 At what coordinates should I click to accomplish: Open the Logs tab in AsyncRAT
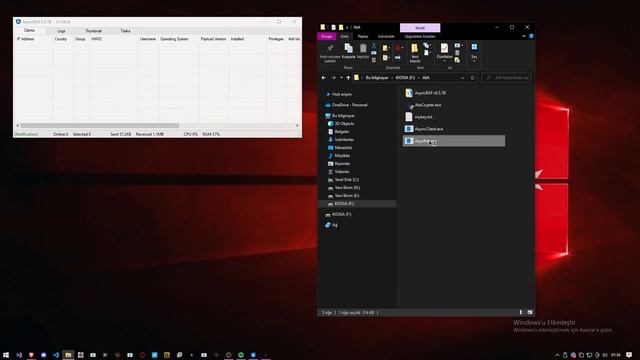[x=61, y=31]
